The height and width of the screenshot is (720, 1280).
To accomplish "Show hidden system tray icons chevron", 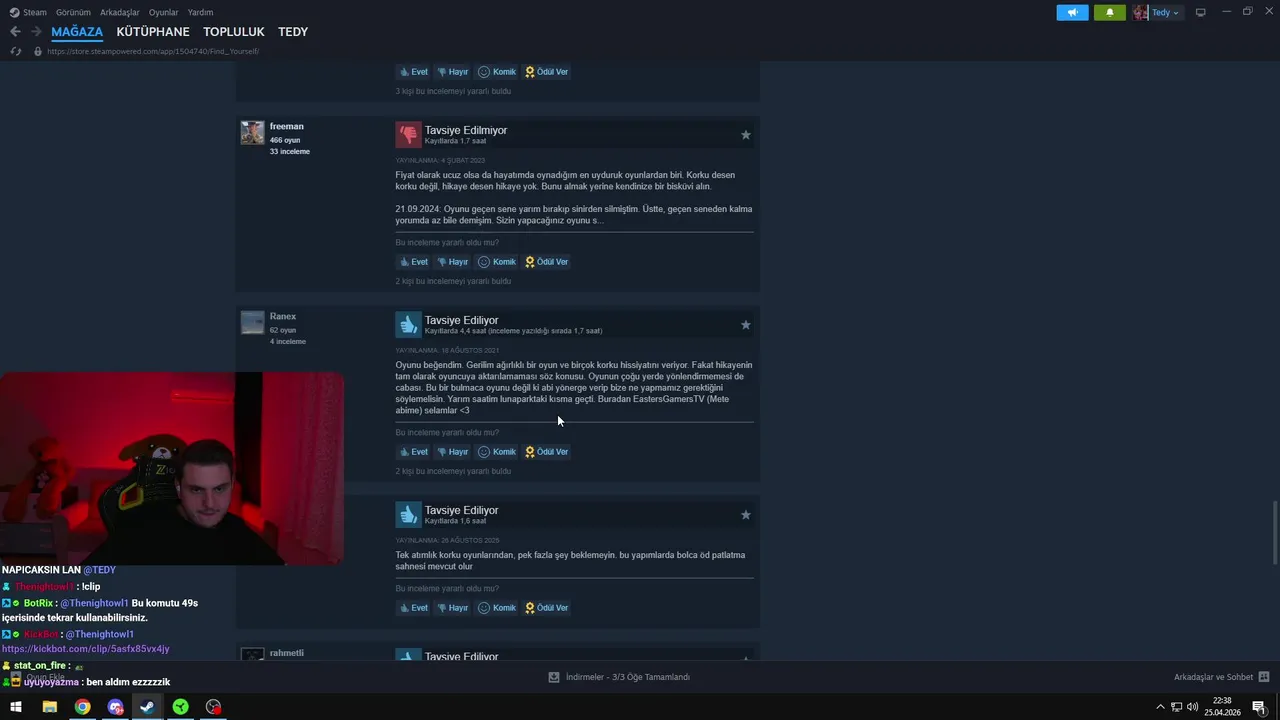I will (1160, 707).
